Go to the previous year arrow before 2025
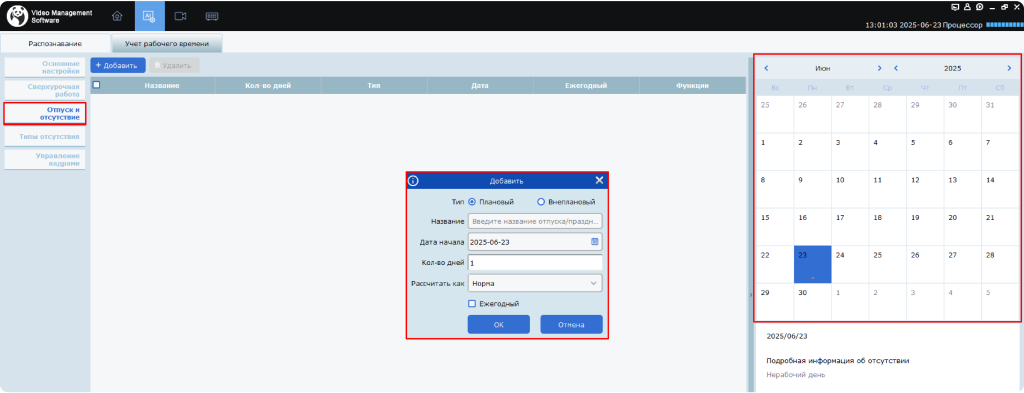 tap(895, 68)
